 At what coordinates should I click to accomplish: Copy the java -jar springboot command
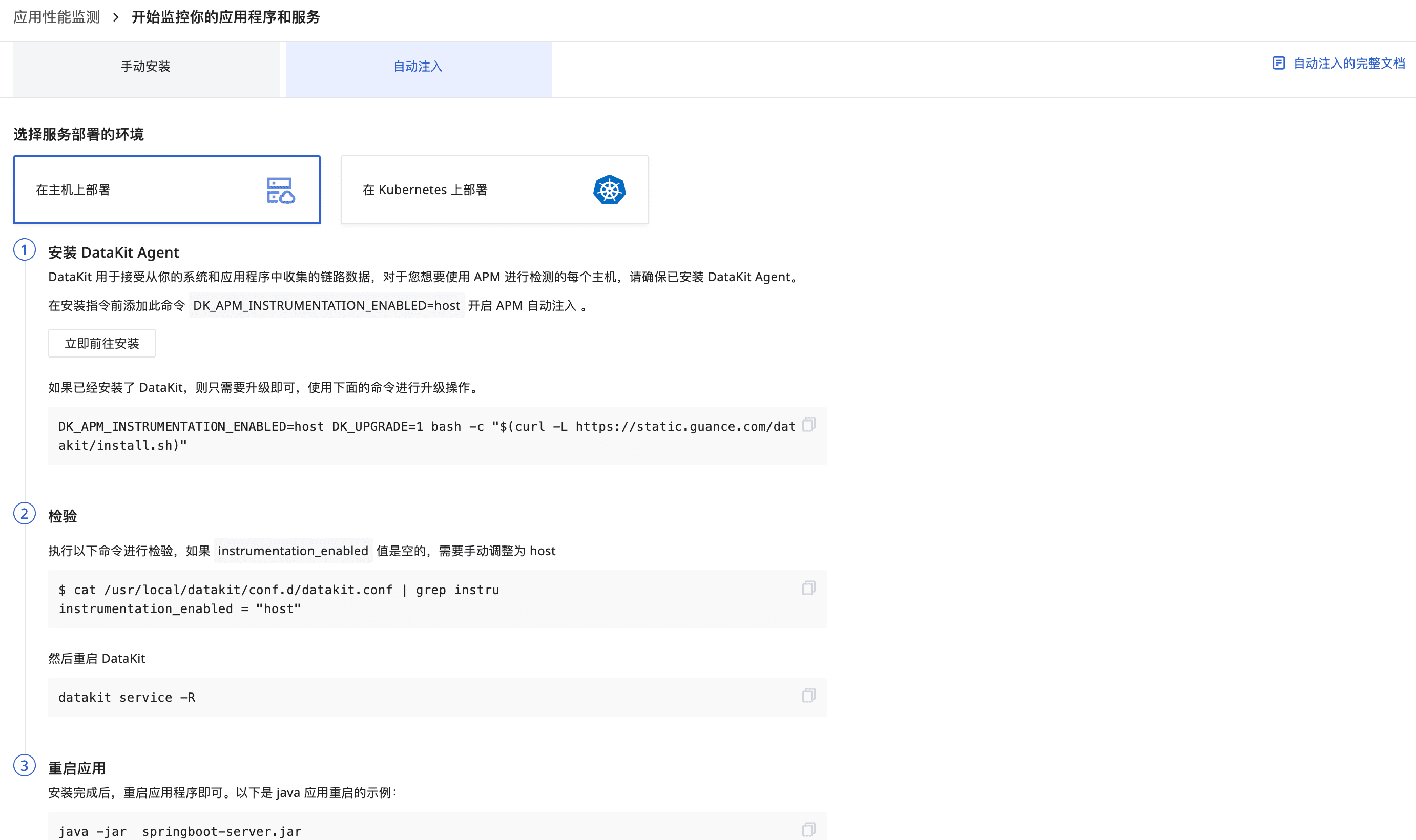tap(808, 830)
